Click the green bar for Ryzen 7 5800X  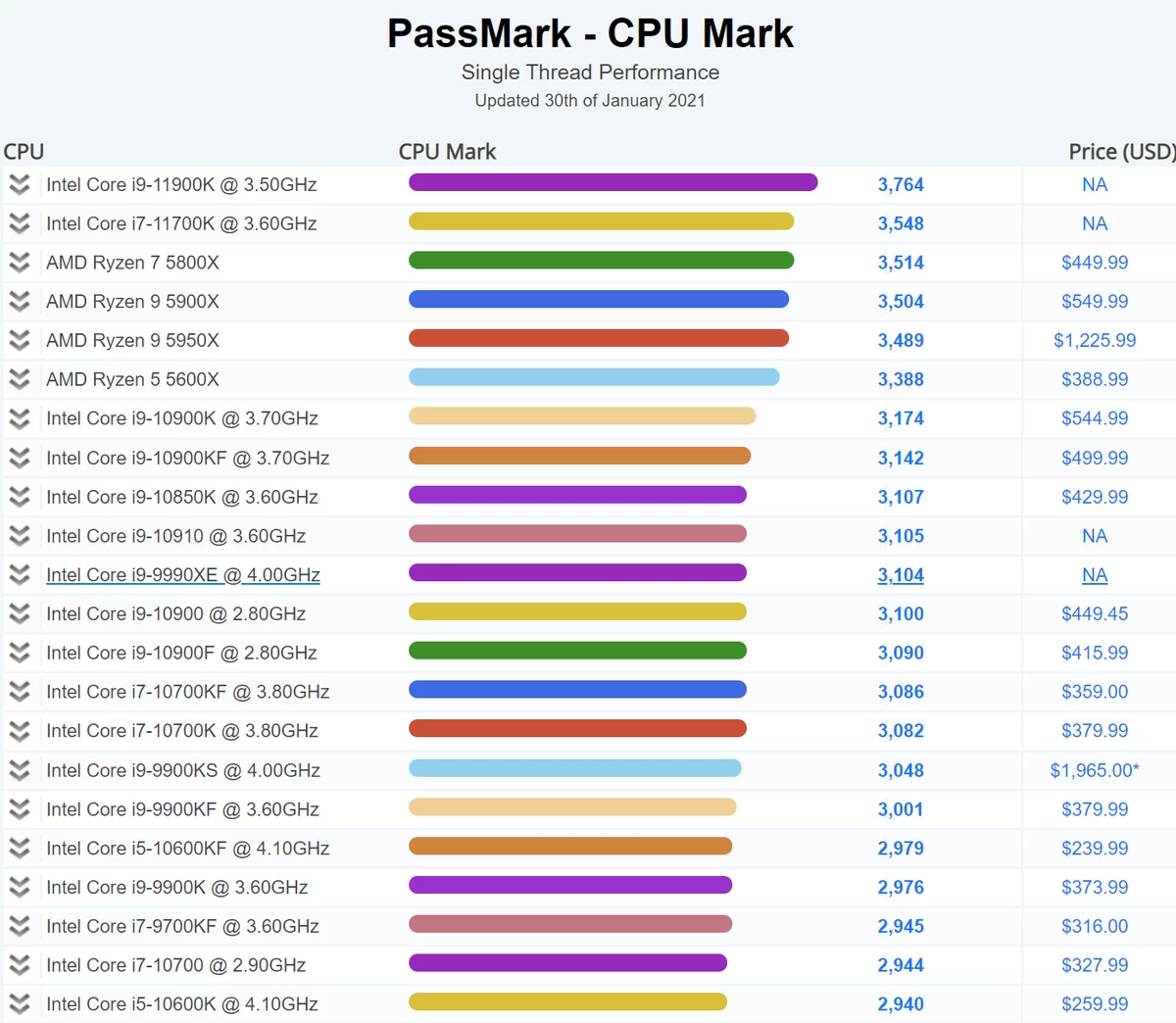pyautogui.click(x=601, y=261)
